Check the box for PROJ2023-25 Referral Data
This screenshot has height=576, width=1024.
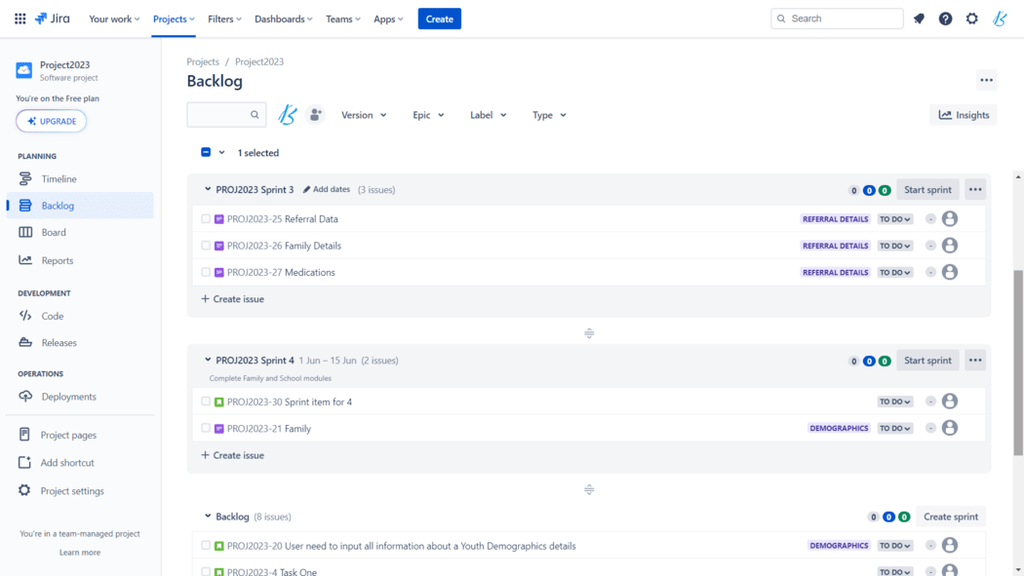[x=206, y=219]
